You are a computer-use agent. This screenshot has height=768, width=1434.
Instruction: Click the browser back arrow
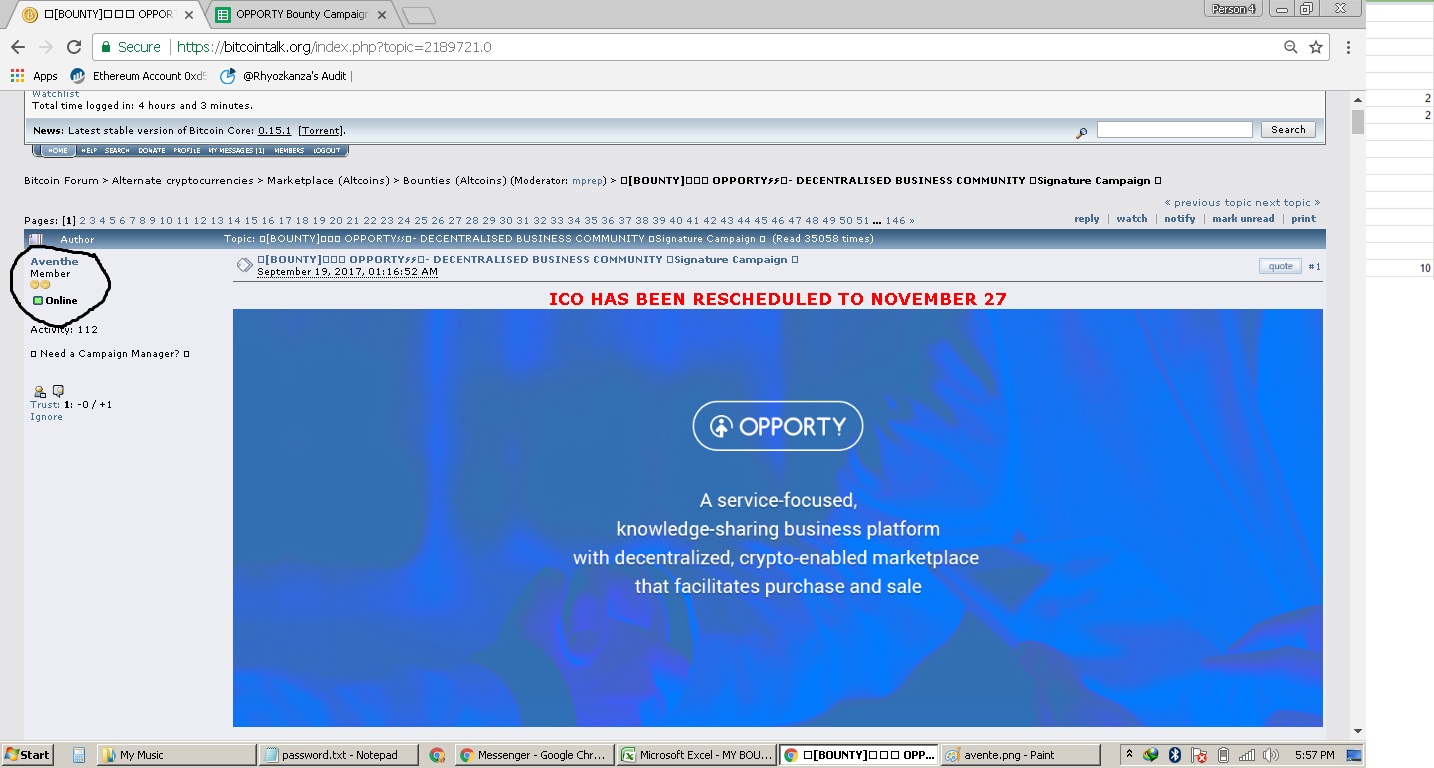point(17,47)
